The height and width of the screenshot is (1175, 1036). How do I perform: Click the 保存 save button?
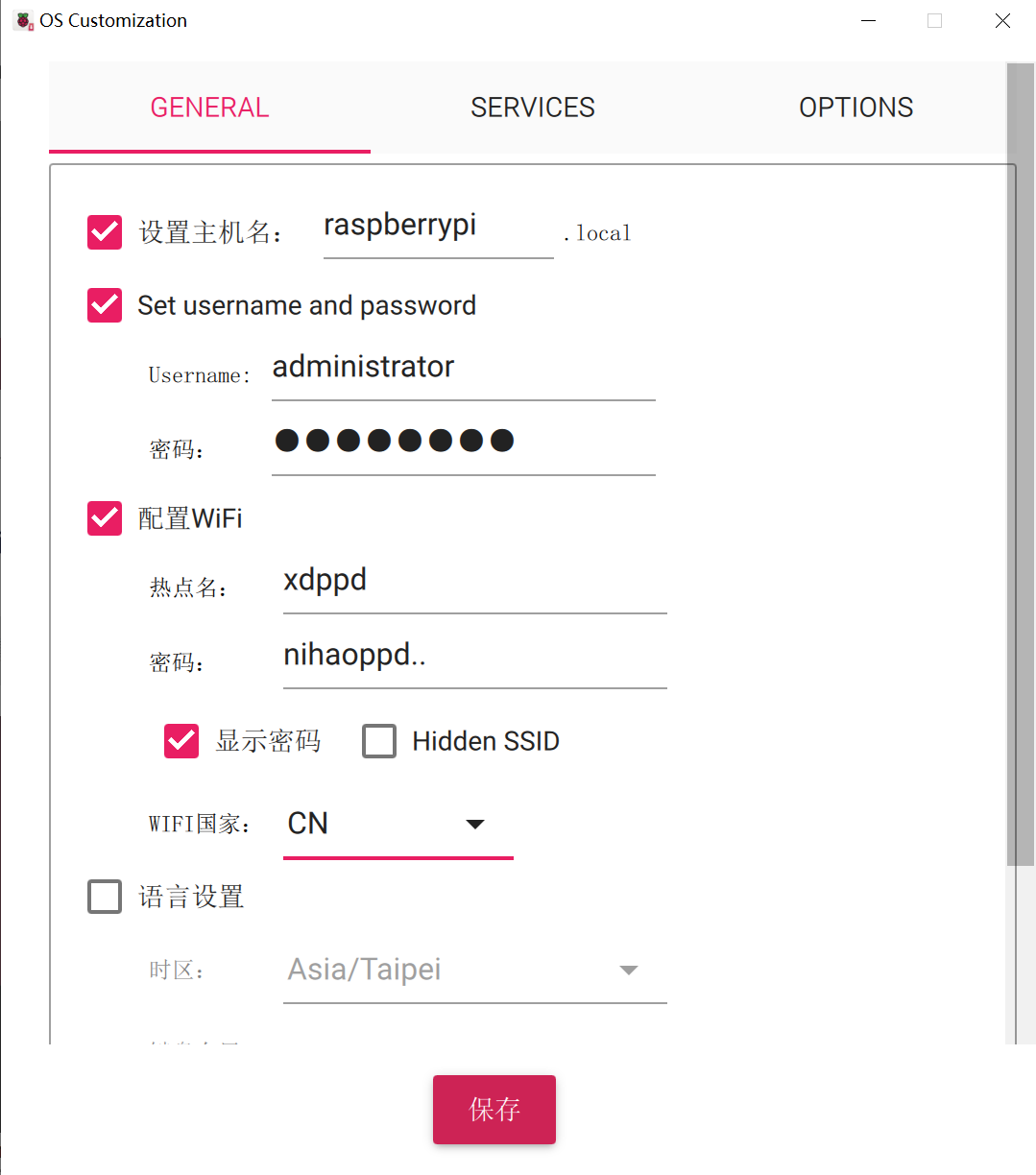494,1110
